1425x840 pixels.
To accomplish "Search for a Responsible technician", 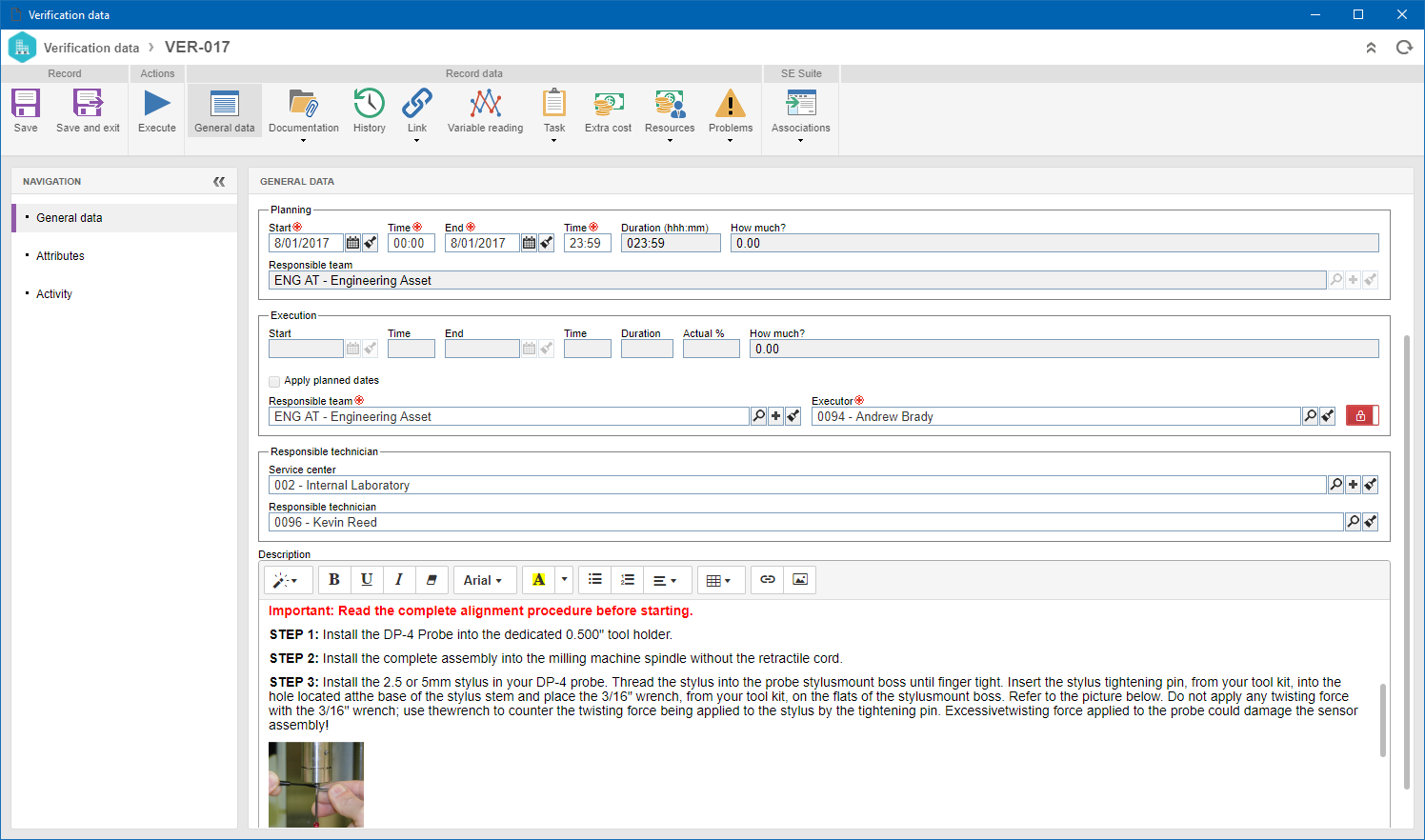I will 1354,522.
